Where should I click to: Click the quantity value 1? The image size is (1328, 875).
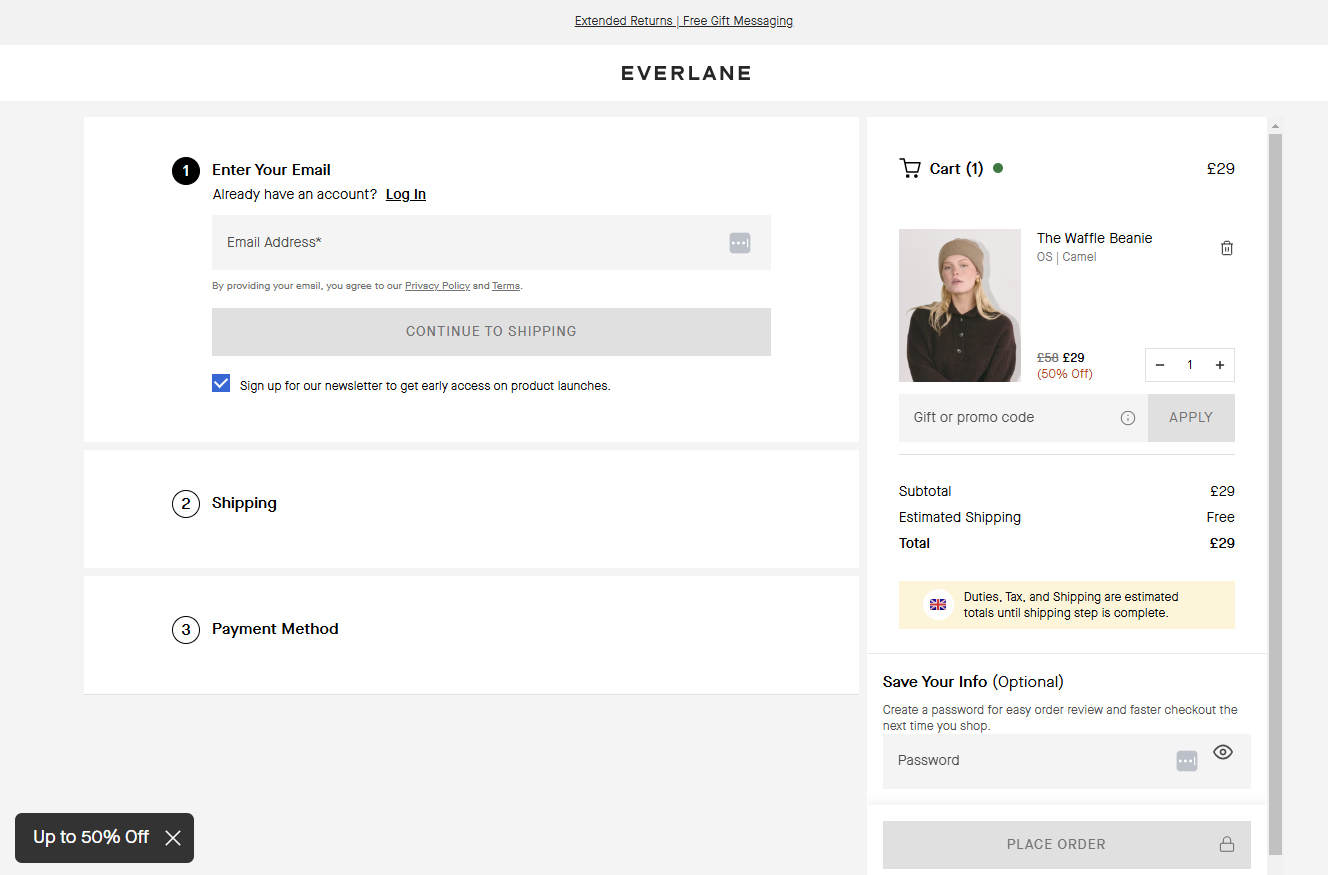1190,365
